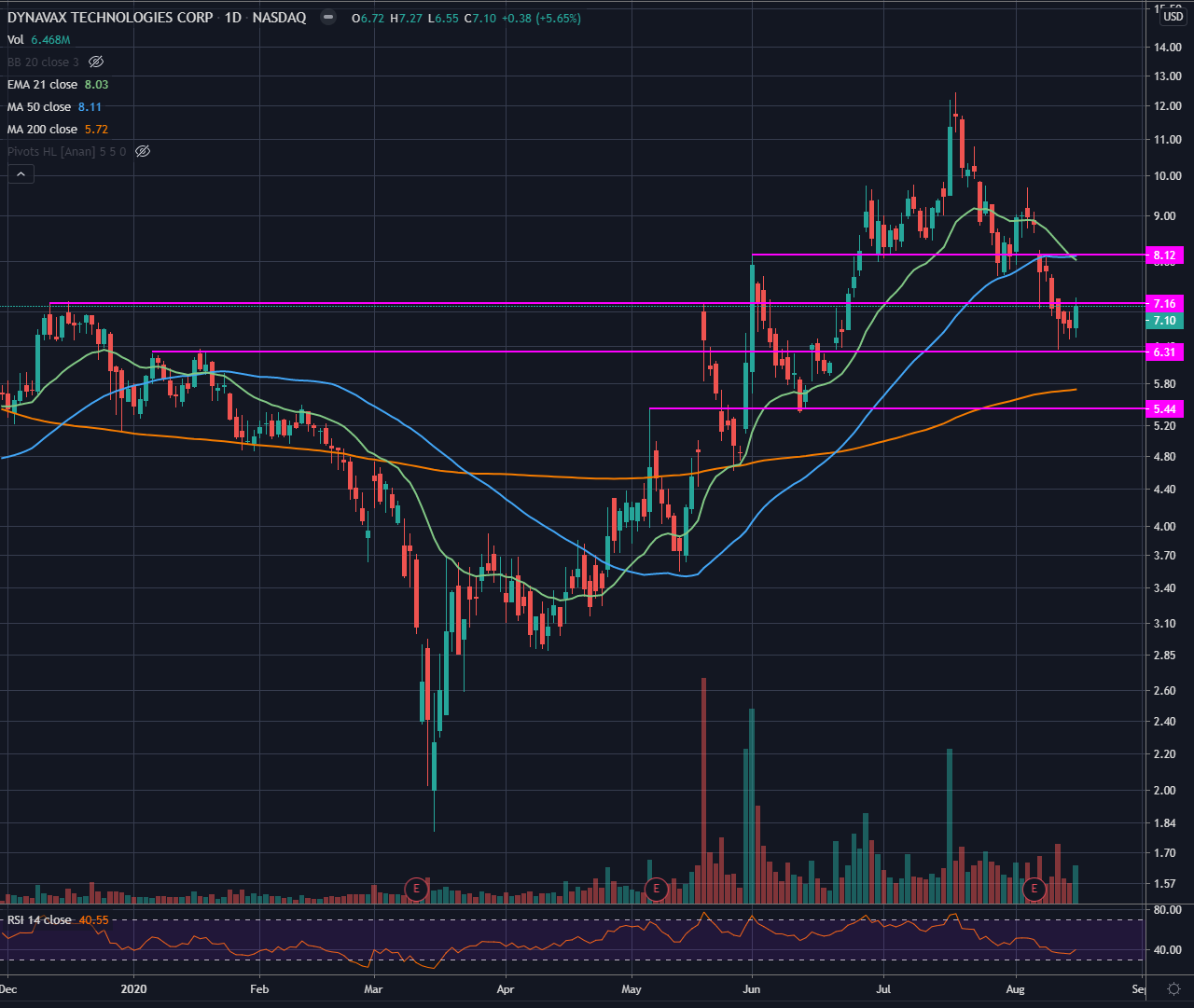Select the EMA 21 close indicator legend
The height and width of the screenshot is (1008, 1194).
pos(42,85)
